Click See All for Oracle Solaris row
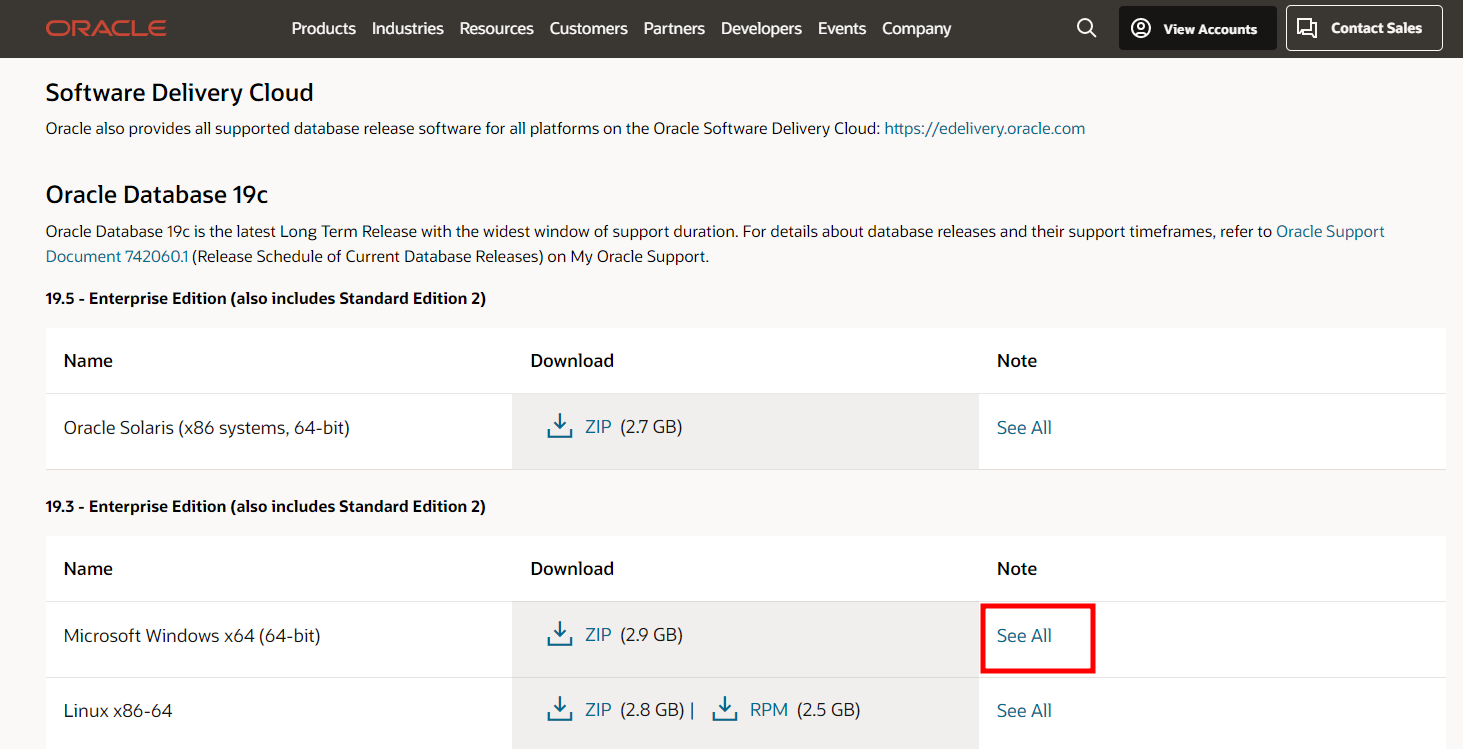Image resolution: width=1463 pixels, height=749 pixels. click(x=1024, y=428)
